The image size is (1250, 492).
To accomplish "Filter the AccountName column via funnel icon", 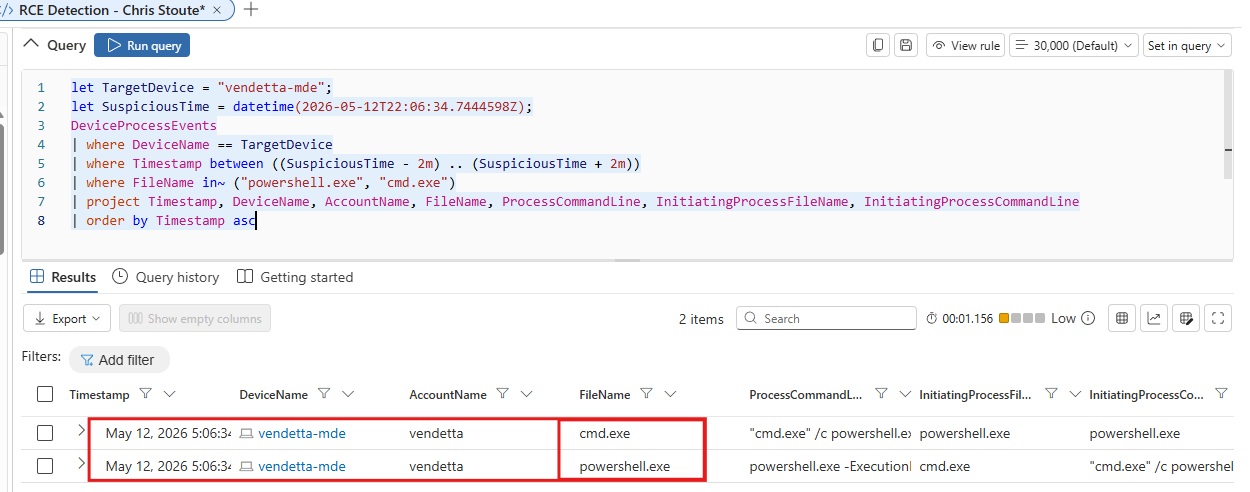I will [503, 394].
